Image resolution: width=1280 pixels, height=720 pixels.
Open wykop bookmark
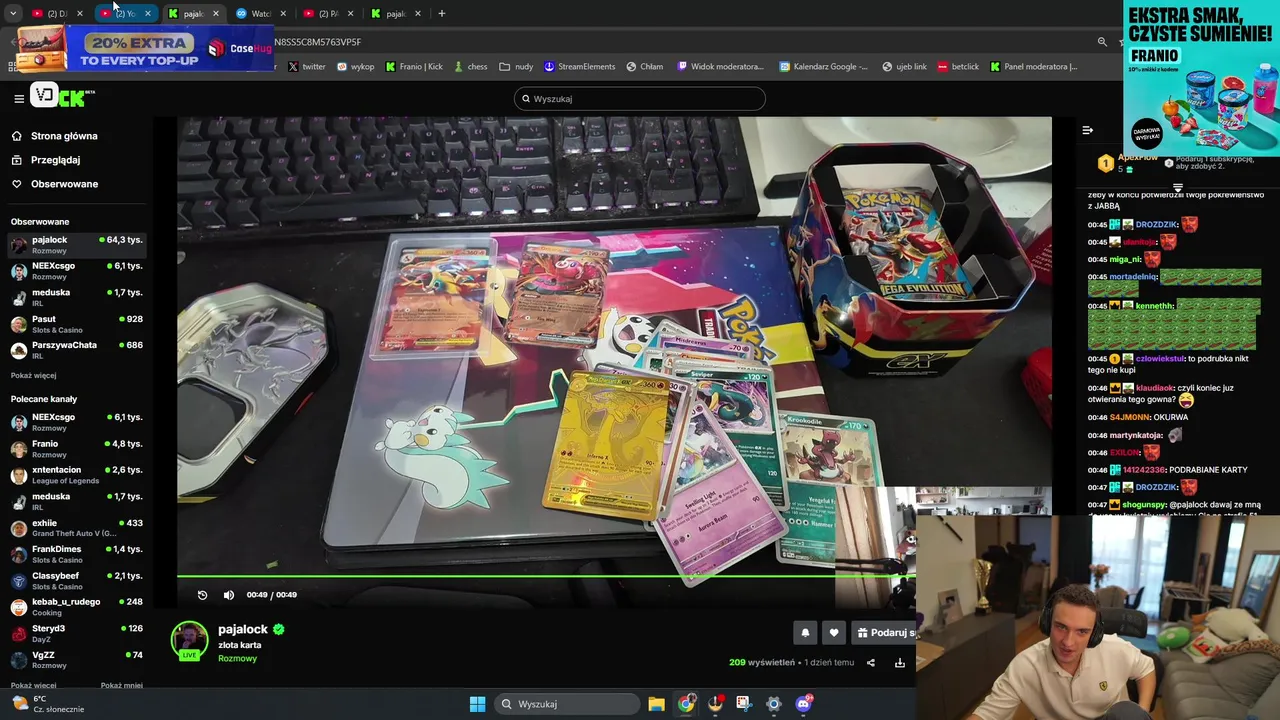coord(356,67)
